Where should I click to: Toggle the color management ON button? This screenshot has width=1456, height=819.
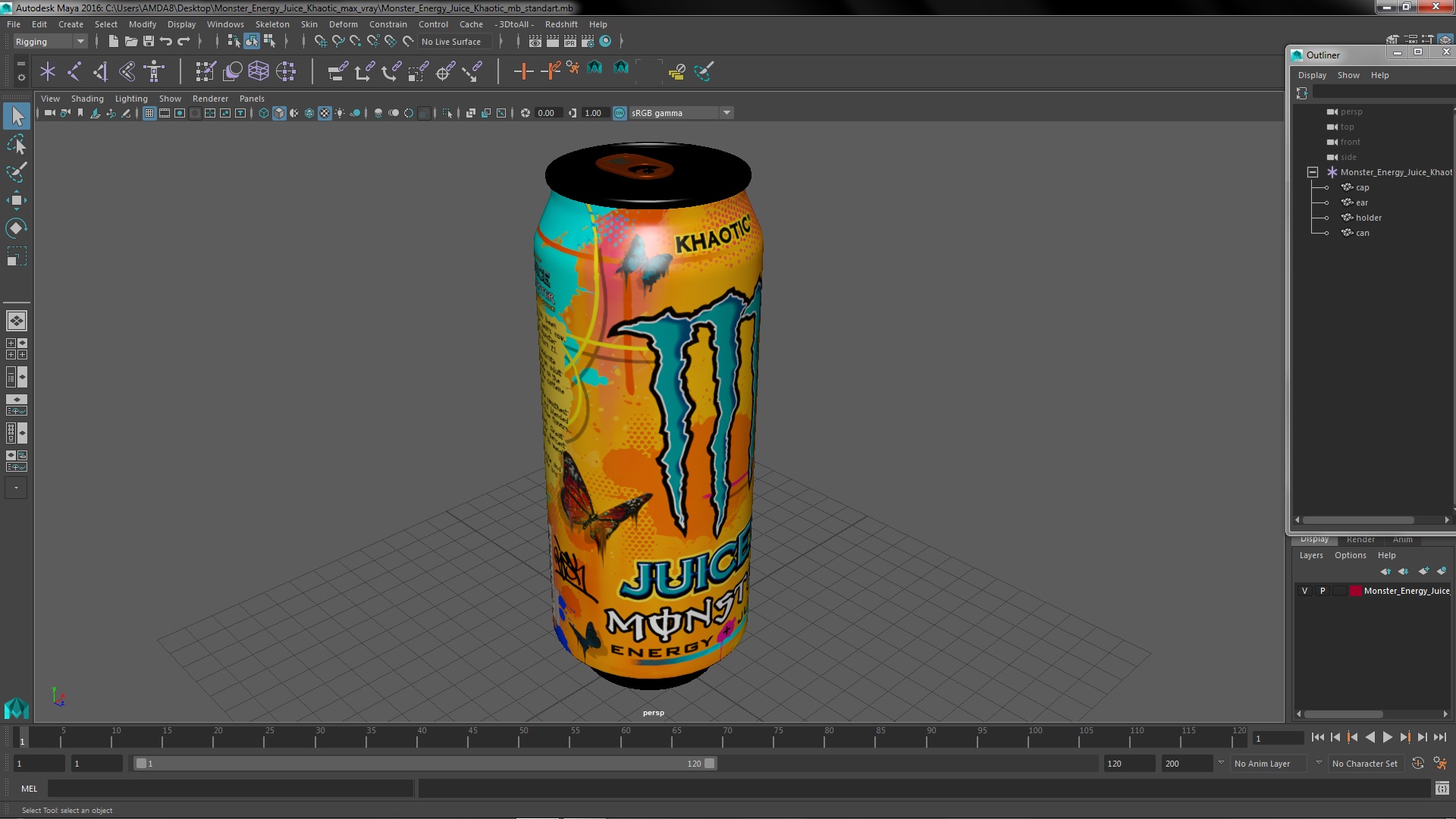(620, 113)
